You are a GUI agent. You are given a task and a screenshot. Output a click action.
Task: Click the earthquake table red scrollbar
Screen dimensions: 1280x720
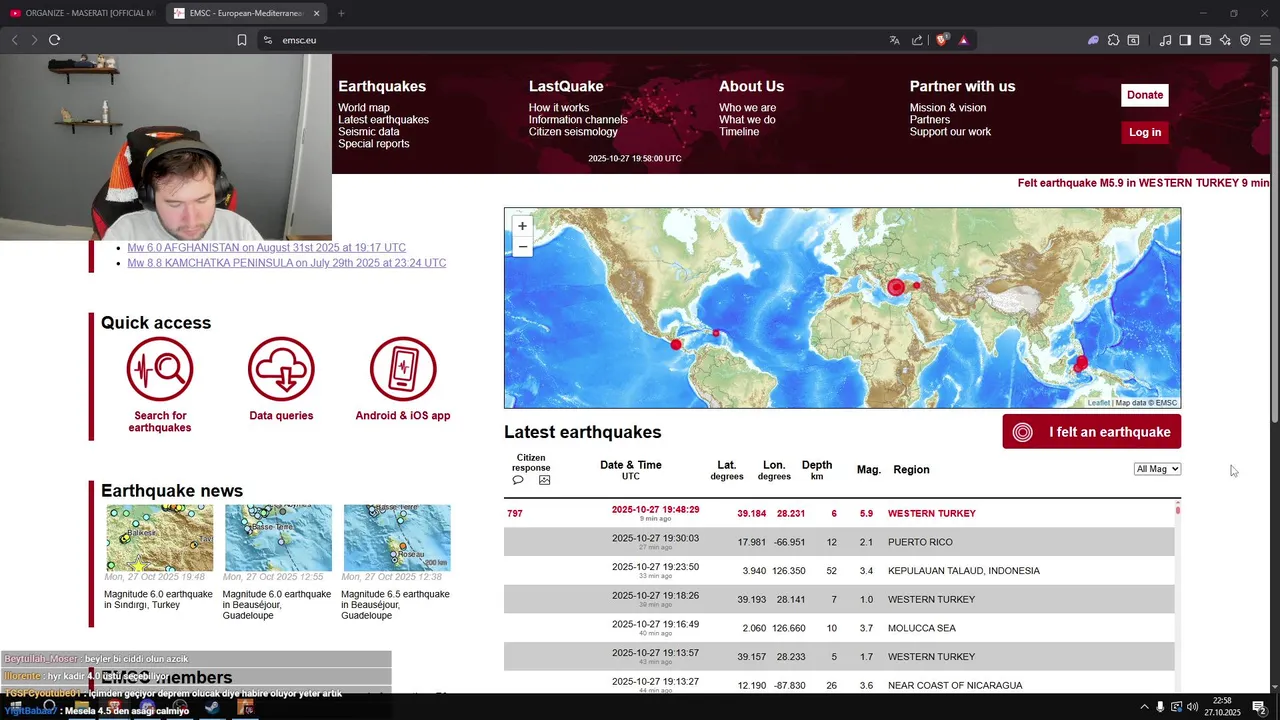coord(1178,510)
